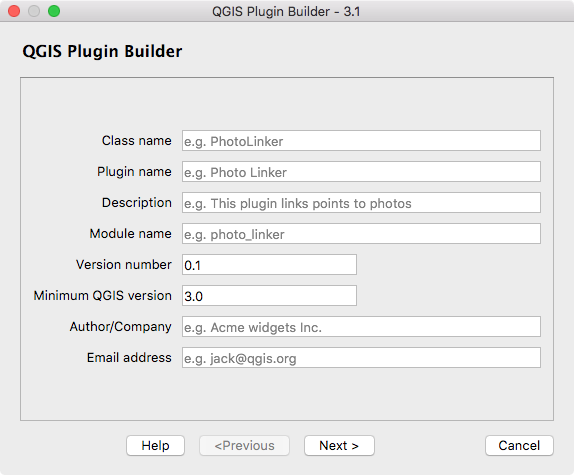The height and width of the screenshot is (475, 574).
Task: Click the Email address label
Action: click(x=129, y=358)
